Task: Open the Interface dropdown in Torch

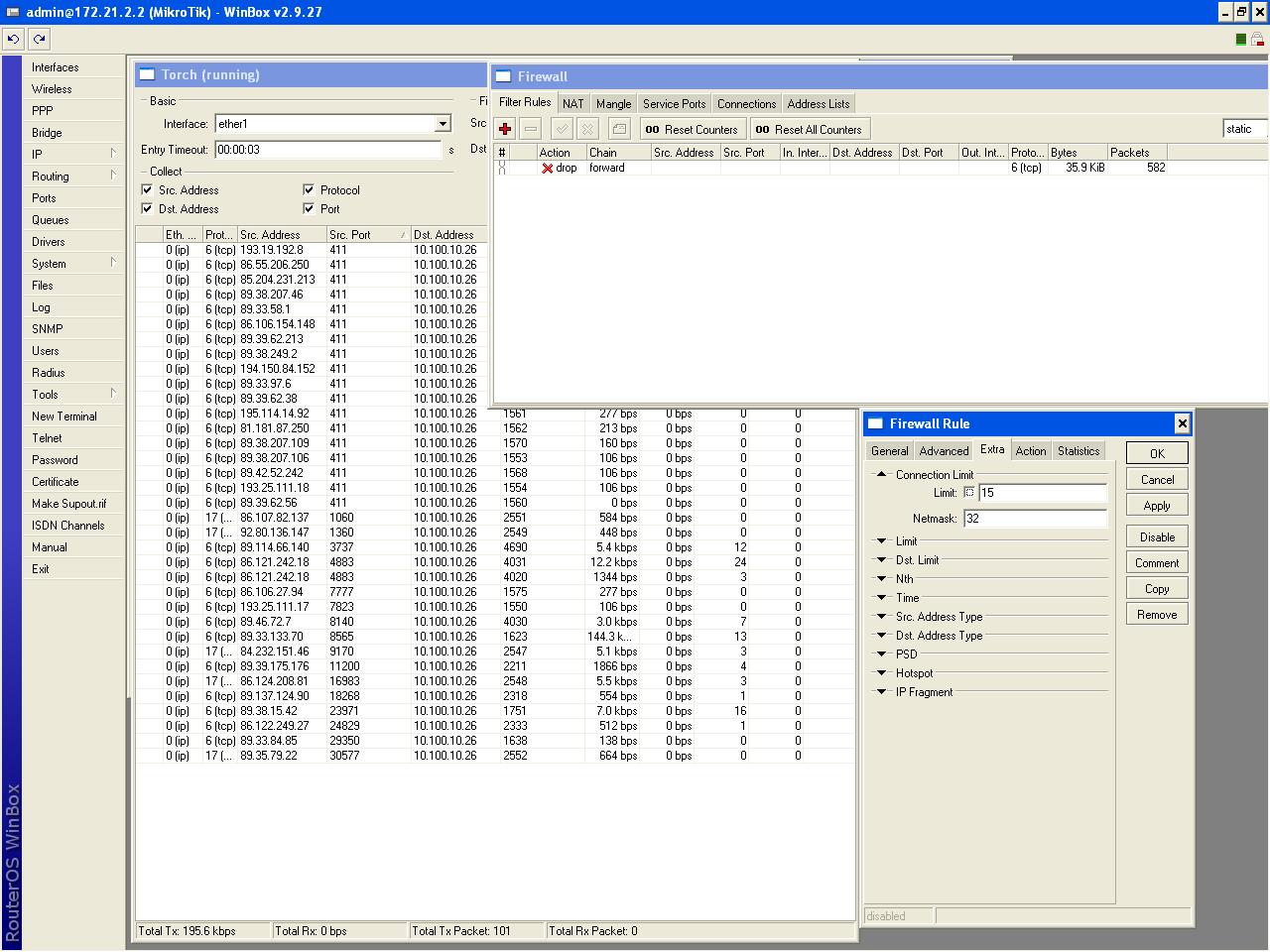Action: (443, 124)
